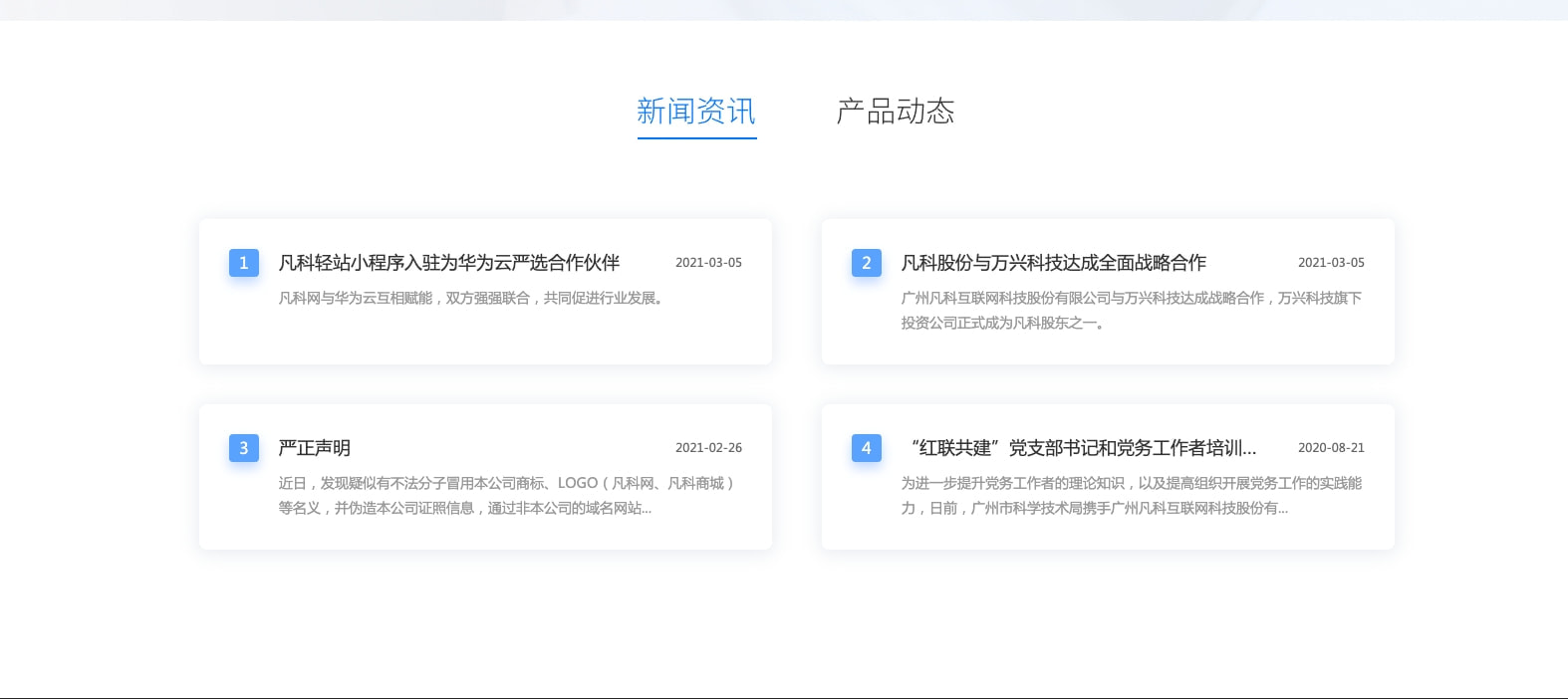This screenshot has height=699, width=1568.
Task: Click summary starting 近日，发现疑似有不法分子
Action: coord(507,496)
